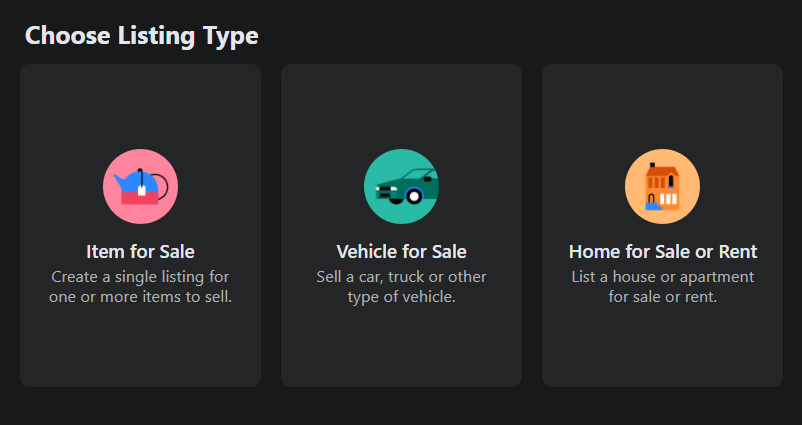802x425 pixels.
Task: Open the Item for Sale listing card
Action: point(140,340)
